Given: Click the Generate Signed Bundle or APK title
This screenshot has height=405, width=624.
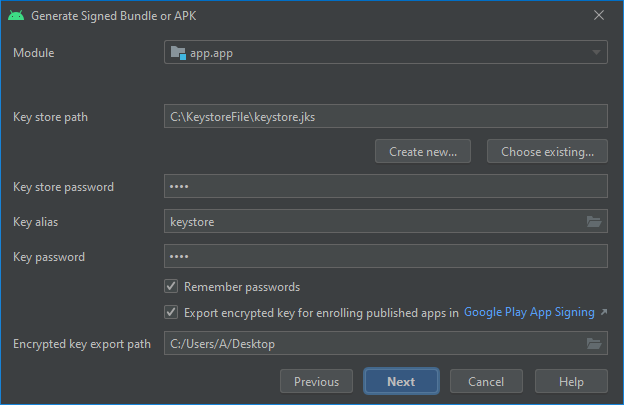Looking at the screenshot, I should point(114,16).
